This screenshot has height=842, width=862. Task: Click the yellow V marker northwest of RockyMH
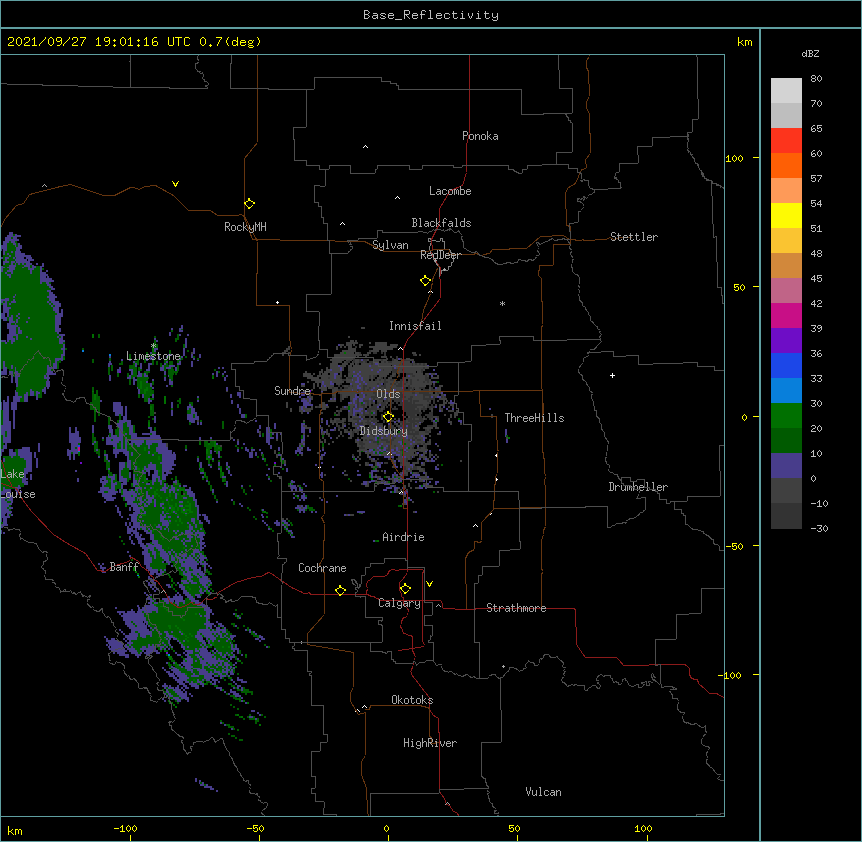pyautogui.click(x=175, y=184)
